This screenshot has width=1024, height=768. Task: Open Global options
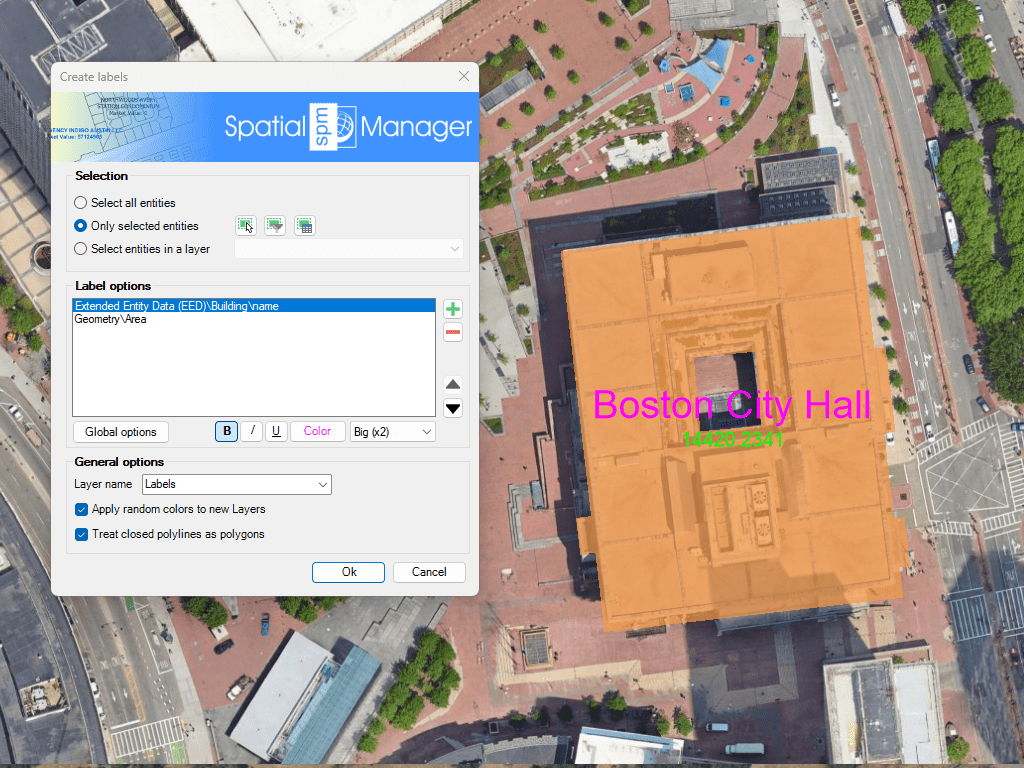(x=121, y=432)
